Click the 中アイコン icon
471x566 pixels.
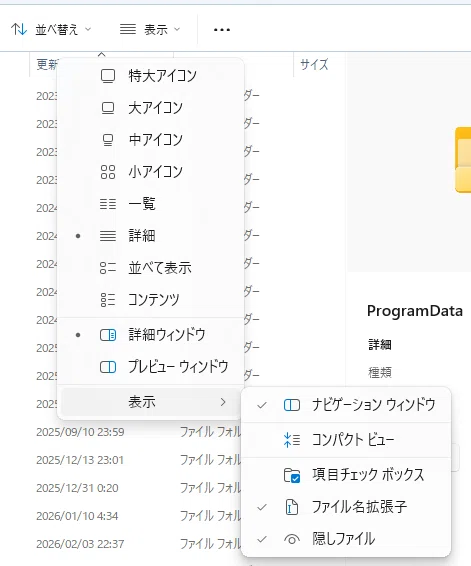pyautogui.click(x=108, y=140)
